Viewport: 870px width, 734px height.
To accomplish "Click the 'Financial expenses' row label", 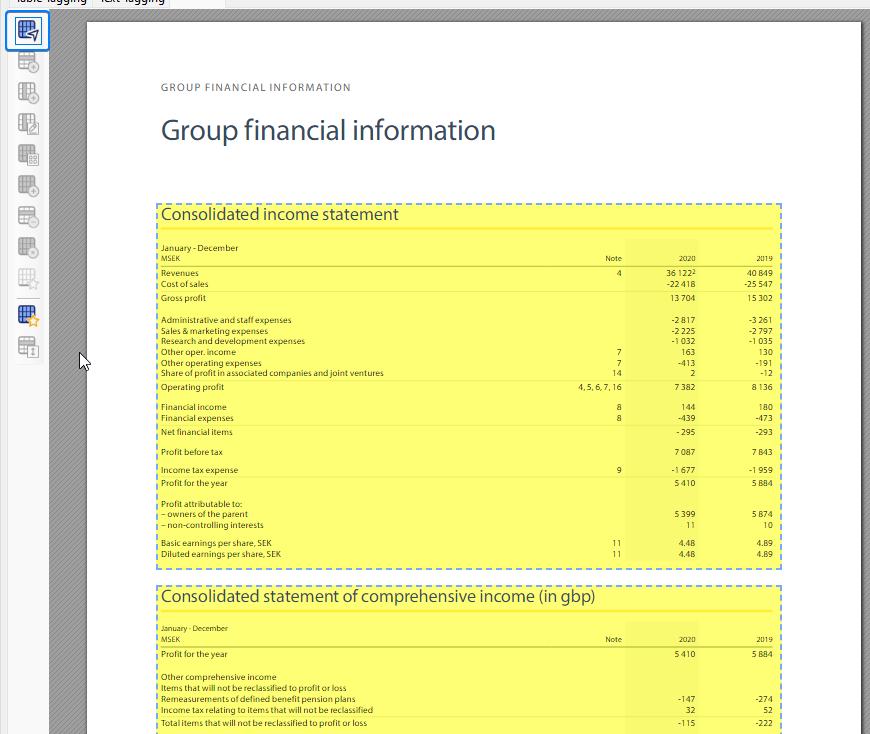I will (x=197, y=418).
